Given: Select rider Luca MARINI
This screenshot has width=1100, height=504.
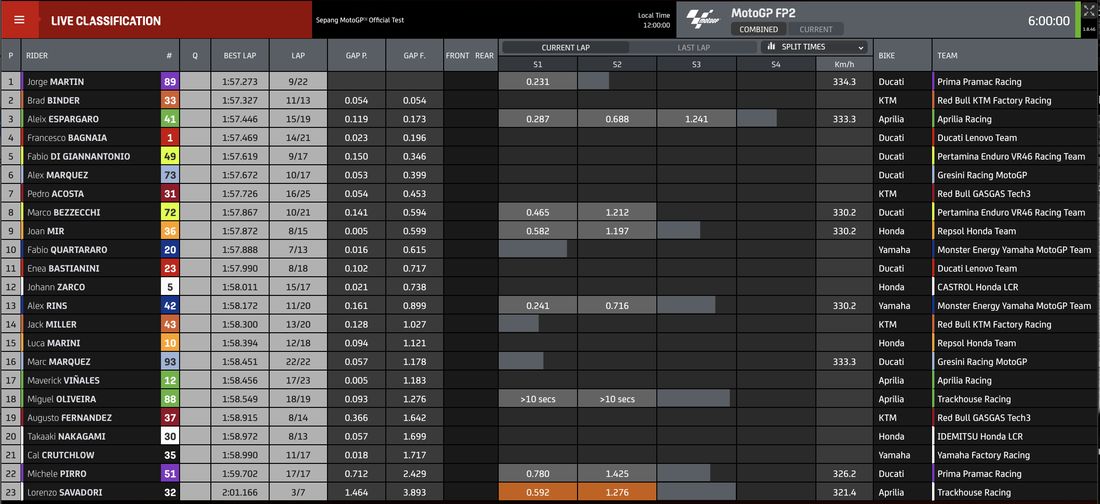Looking at the screenshot, I should [53, 343].
